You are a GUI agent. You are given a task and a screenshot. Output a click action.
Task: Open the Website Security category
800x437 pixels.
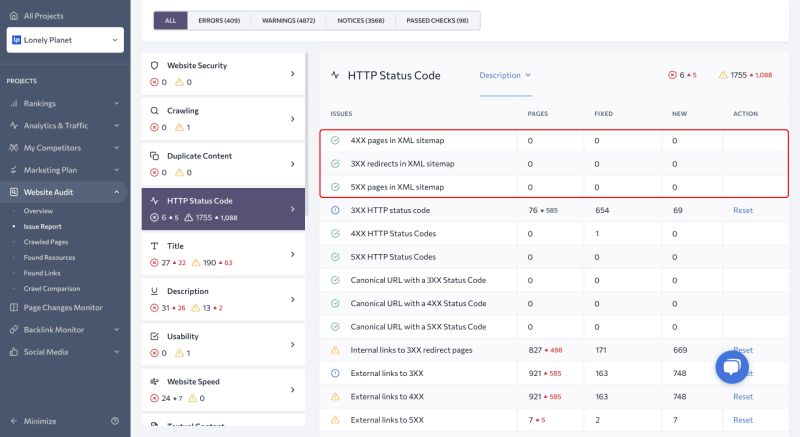point(223,73)
